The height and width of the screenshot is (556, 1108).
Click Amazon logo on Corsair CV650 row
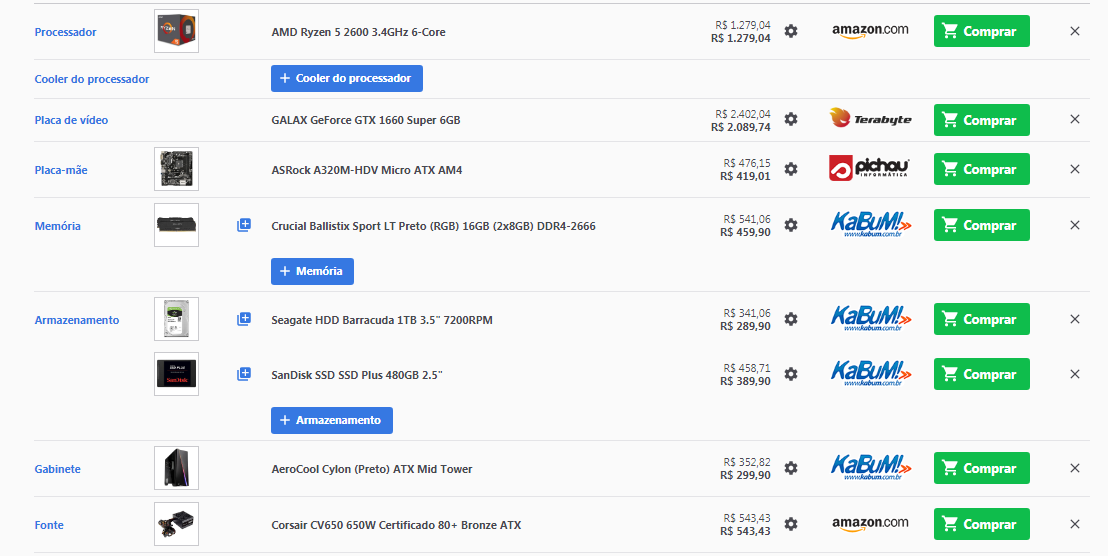pyautogui.click(x=870, y=524)
